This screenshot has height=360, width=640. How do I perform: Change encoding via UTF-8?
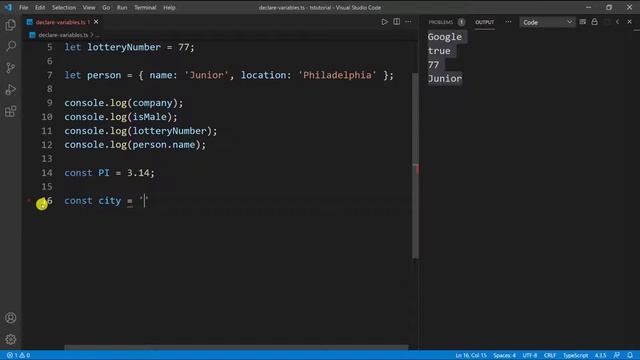tap(530, 355)
